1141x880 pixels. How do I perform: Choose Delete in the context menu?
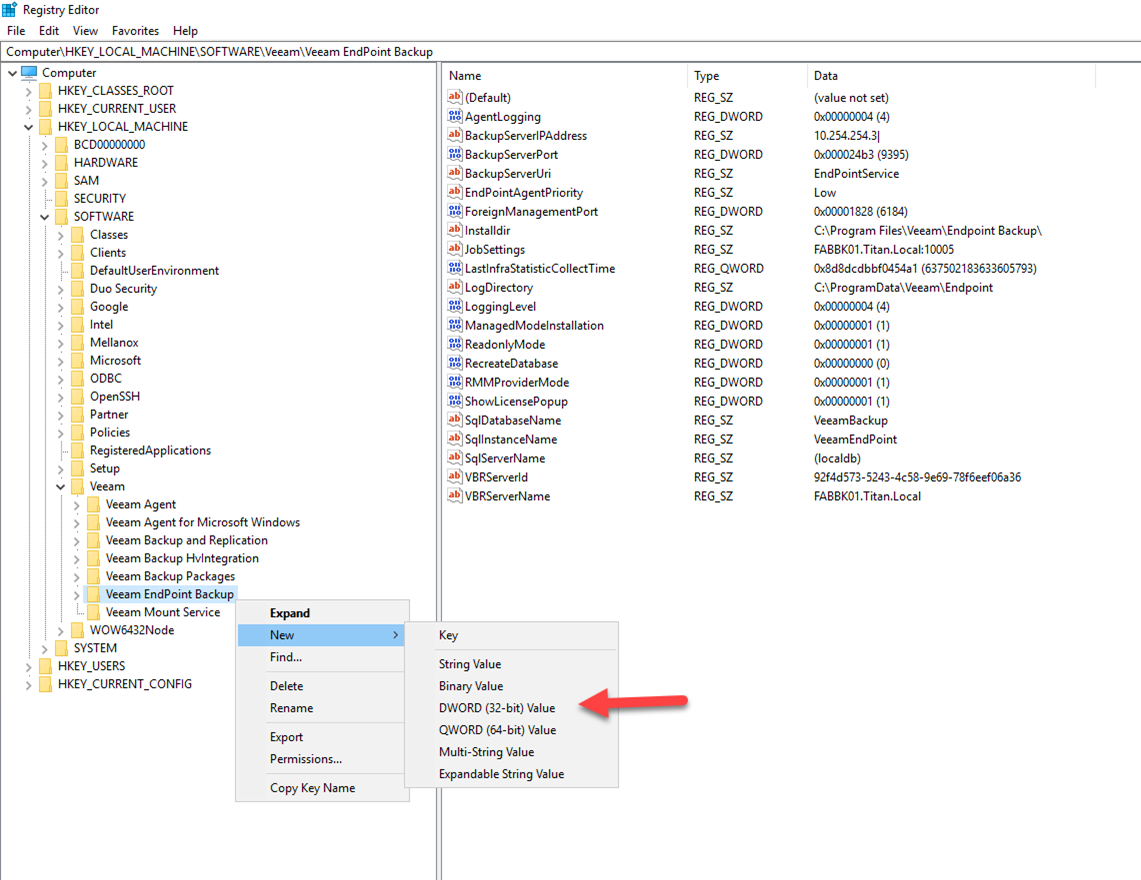coord(286,686)
